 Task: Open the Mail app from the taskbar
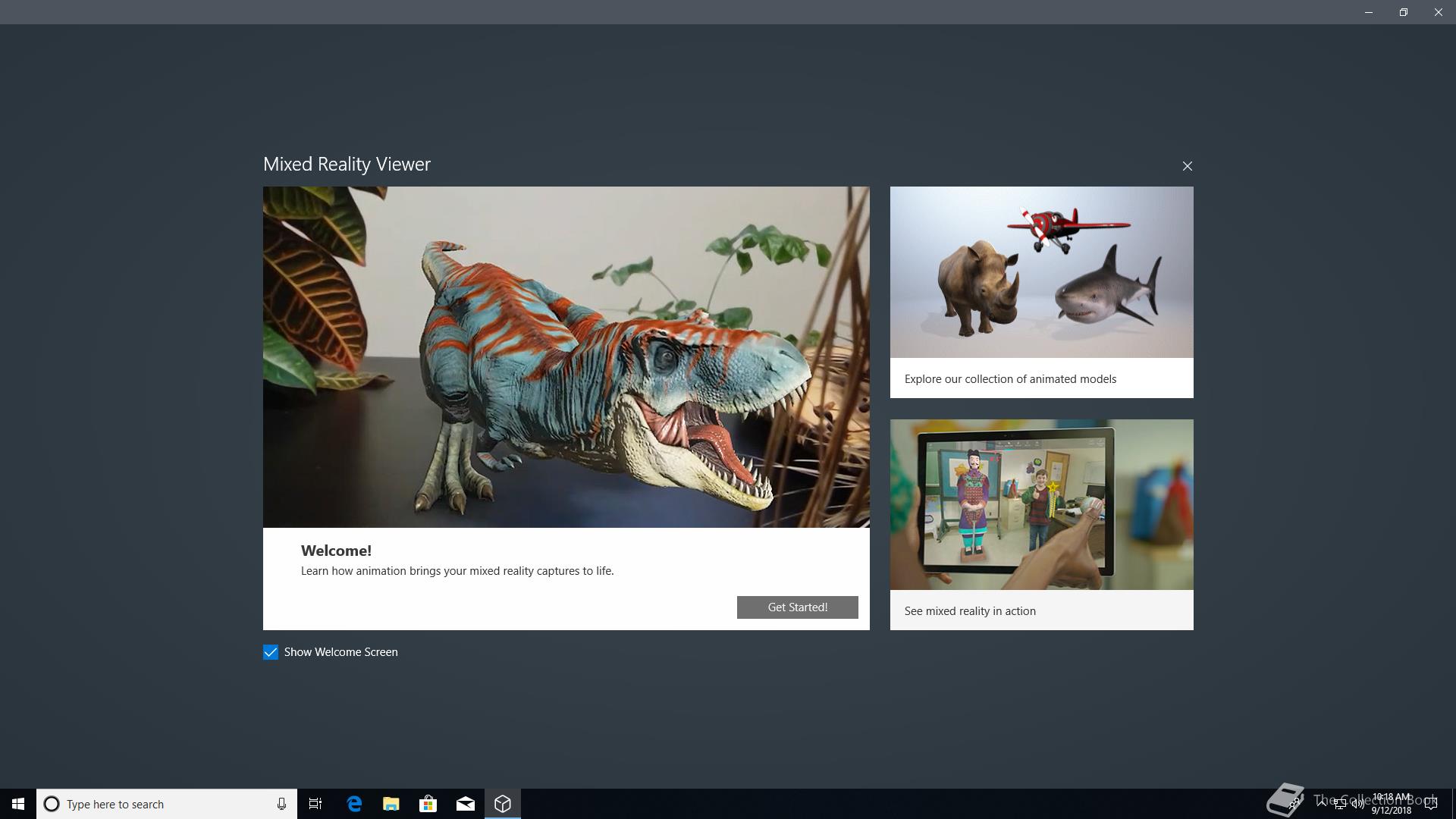(x=466, y=804)
